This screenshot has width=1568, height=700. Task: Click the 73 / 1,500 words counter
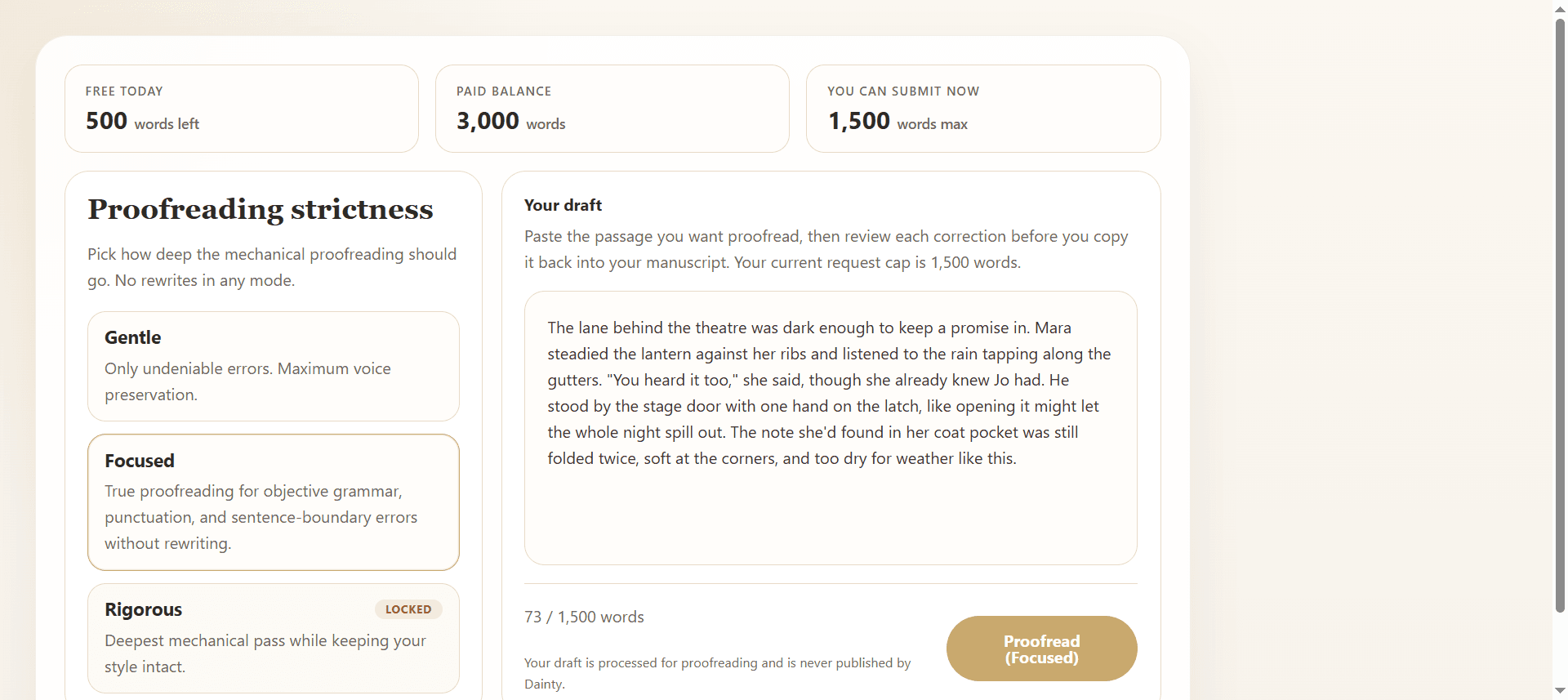click(x=584, y=618)
